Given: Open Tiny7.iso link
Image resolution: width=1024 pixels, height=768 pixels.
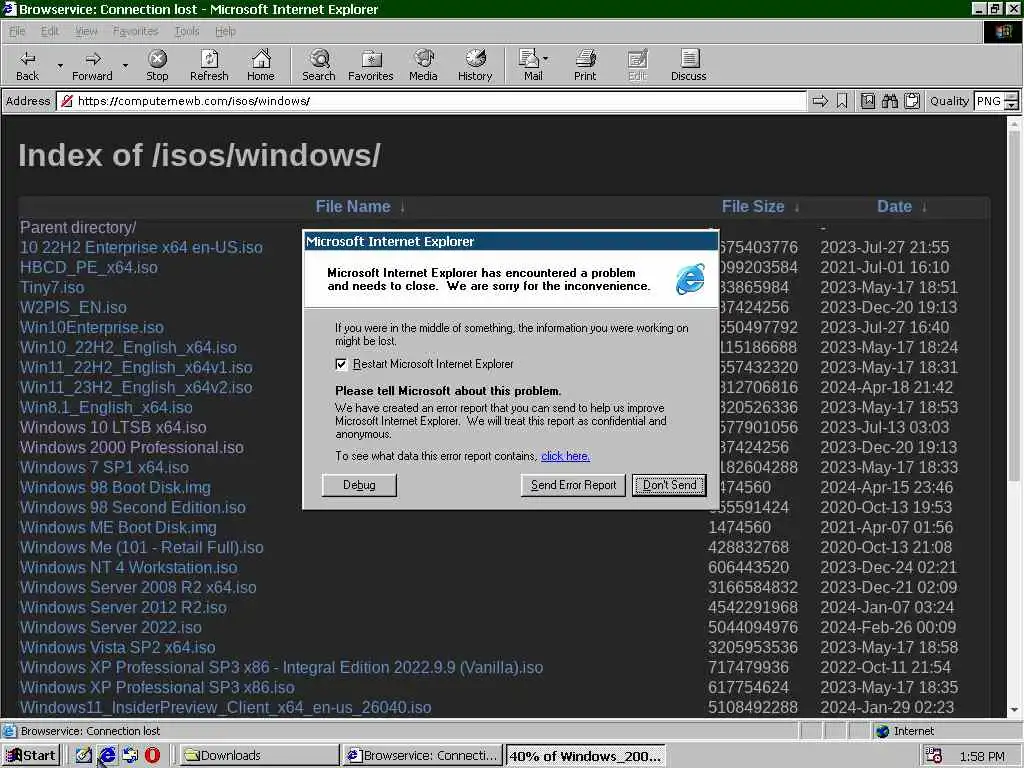Looking at the screenshot, I should [52, 287].
